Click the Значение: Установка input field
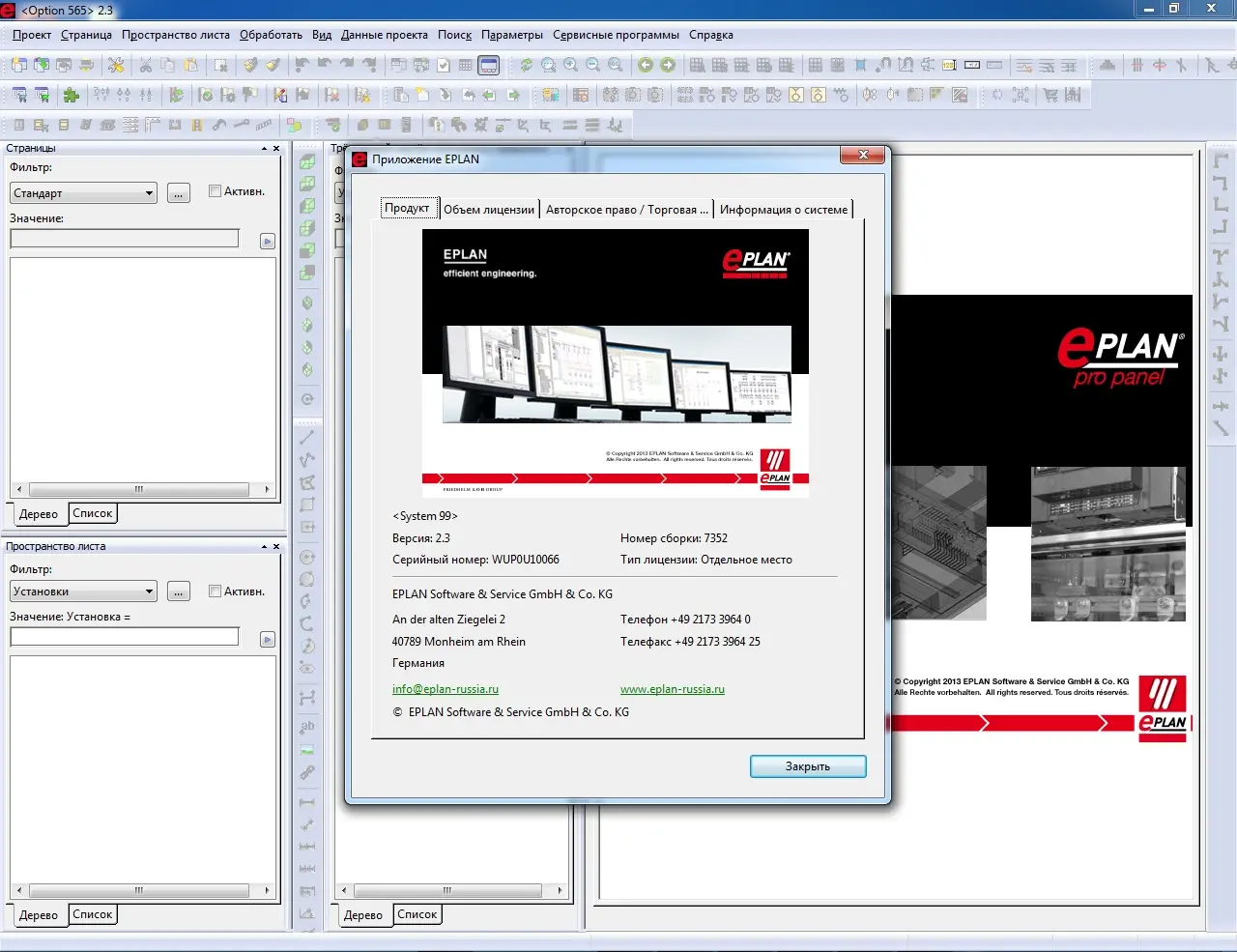 (125, 636)
